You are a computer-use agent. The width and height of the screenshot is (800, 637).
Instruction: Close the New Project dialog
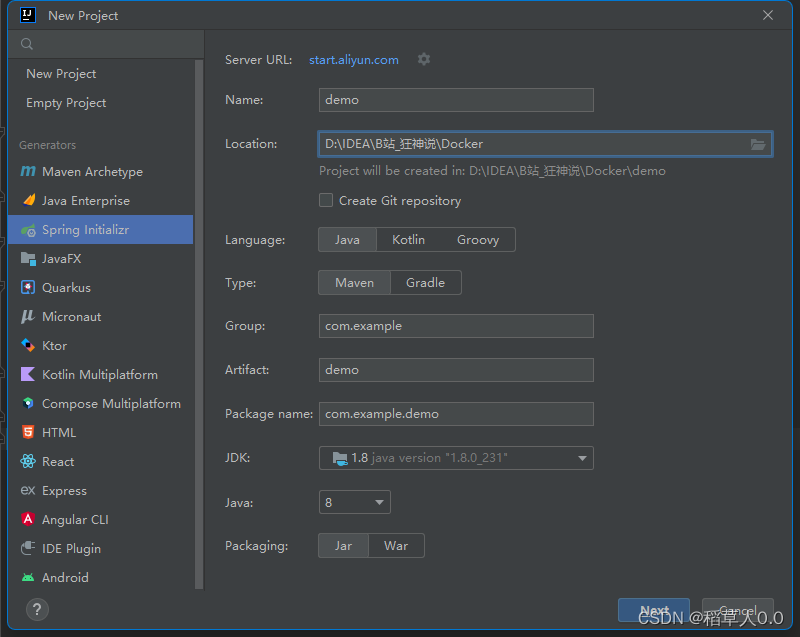[768, 15]
